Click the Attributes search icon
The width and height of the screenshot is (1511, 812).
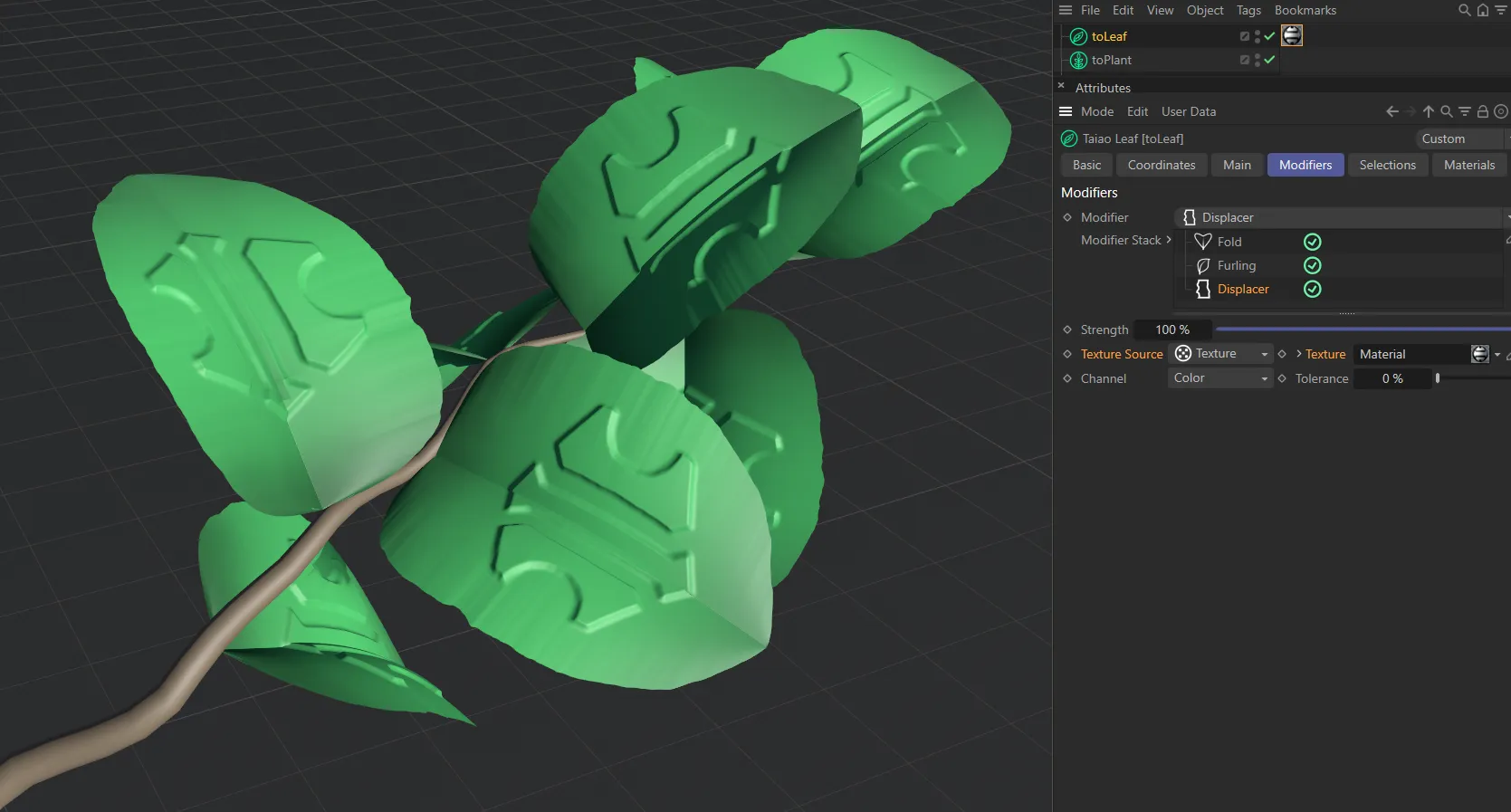pos(1447,111)
